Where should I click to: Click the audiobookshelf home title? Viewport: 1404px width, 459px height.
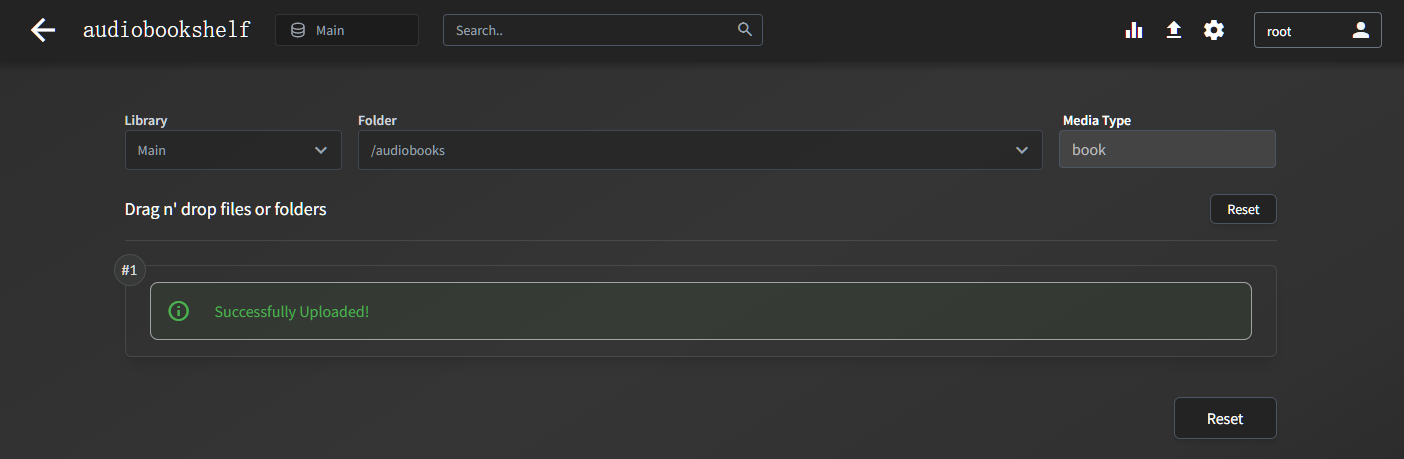[166, 30]
